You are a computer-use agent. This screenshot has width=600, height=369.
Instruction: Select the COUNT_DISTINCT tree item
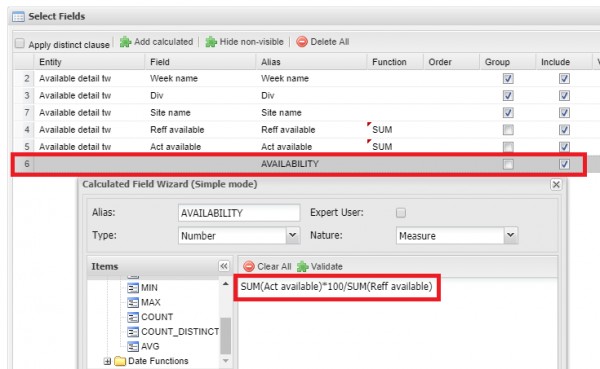click(180, 331)
